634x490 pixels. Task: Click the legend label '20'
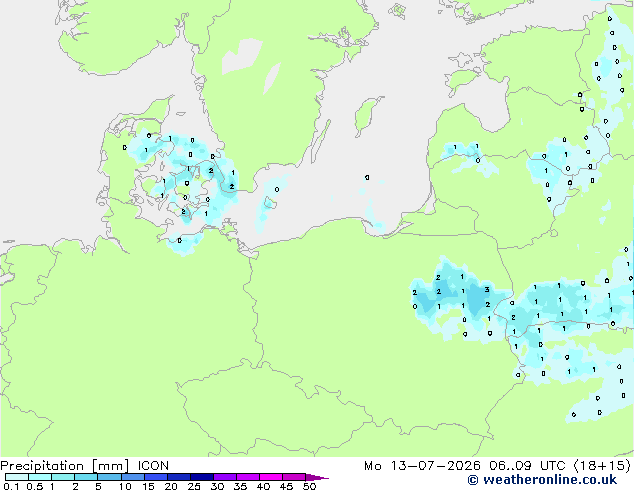point(171,486)
